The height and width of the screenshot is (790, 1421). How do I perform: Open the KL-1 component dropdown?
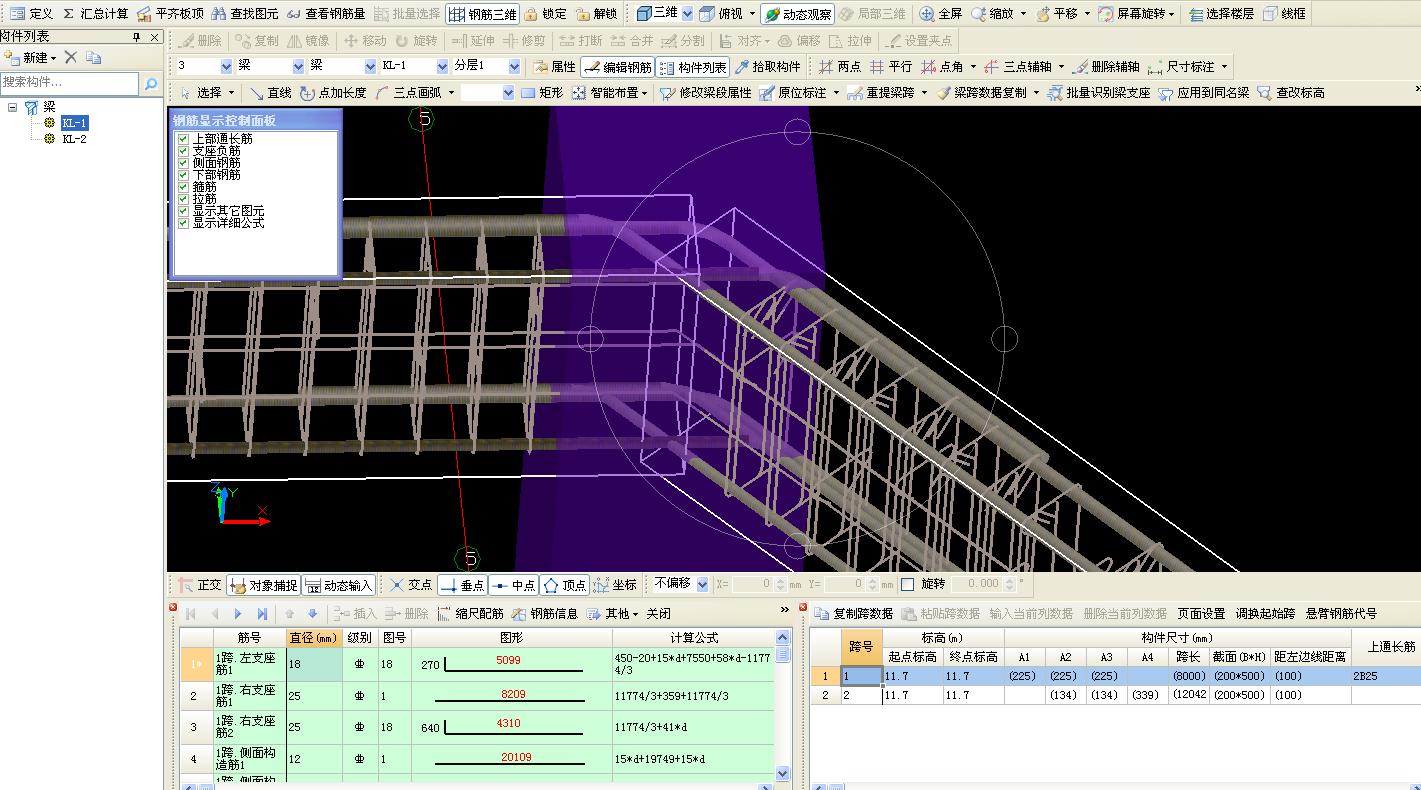441,66
